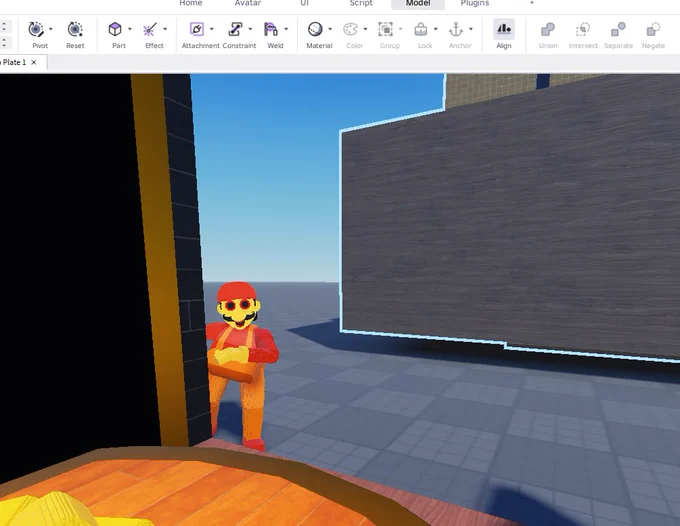The width and height of the screenshot is (680, 526).
Task: Click the Union operation icon
Action: (x=548, y=29)
